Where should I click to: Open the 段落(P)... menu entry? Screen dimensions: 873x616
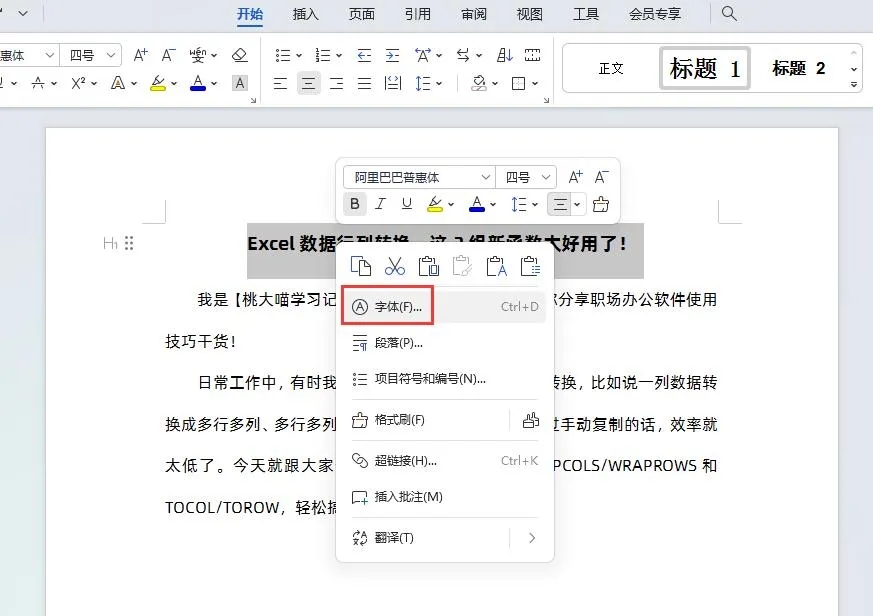pos(444,343)
